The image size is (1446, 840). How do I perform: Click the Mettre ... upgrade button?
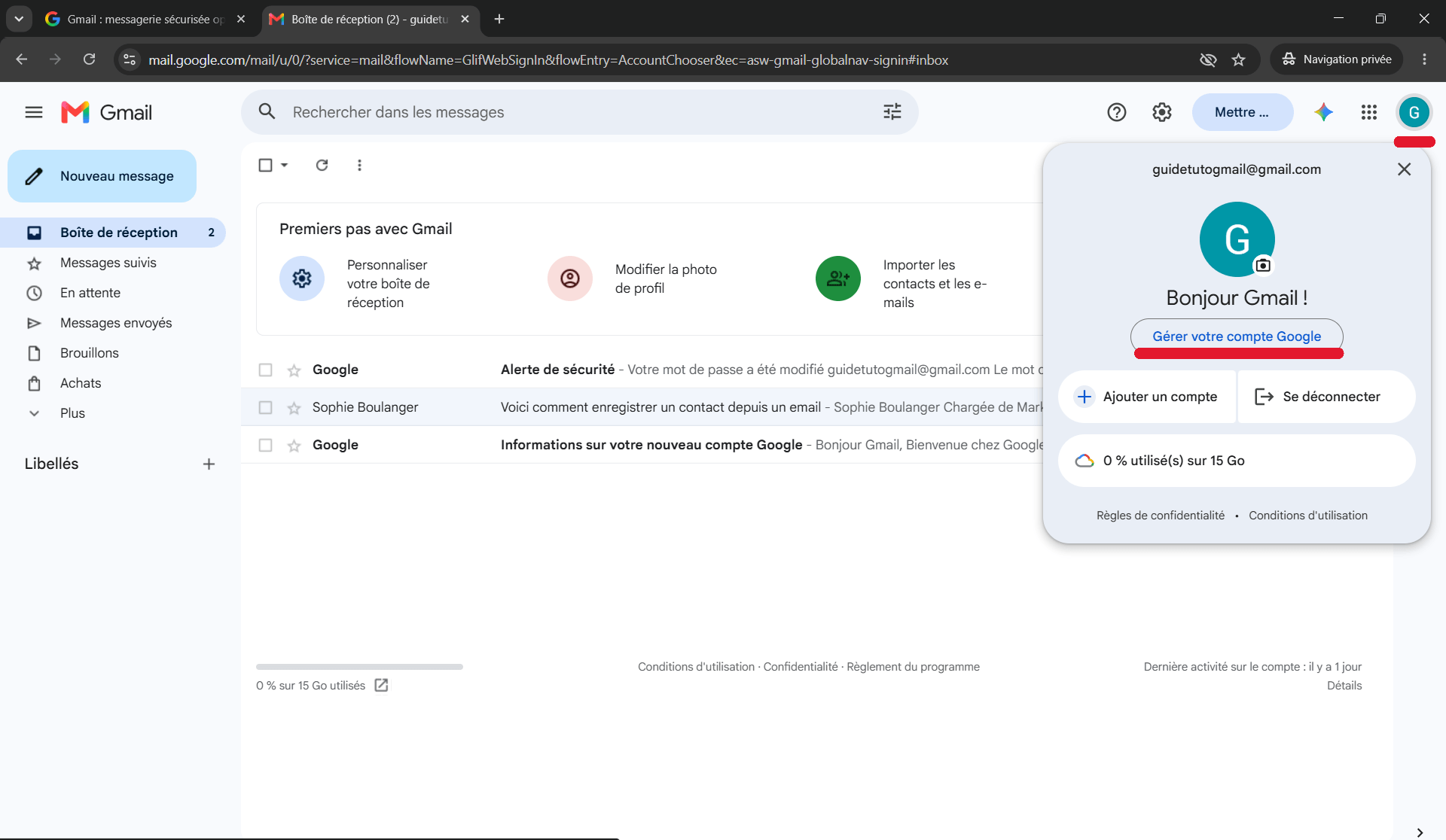point(1242,112)
